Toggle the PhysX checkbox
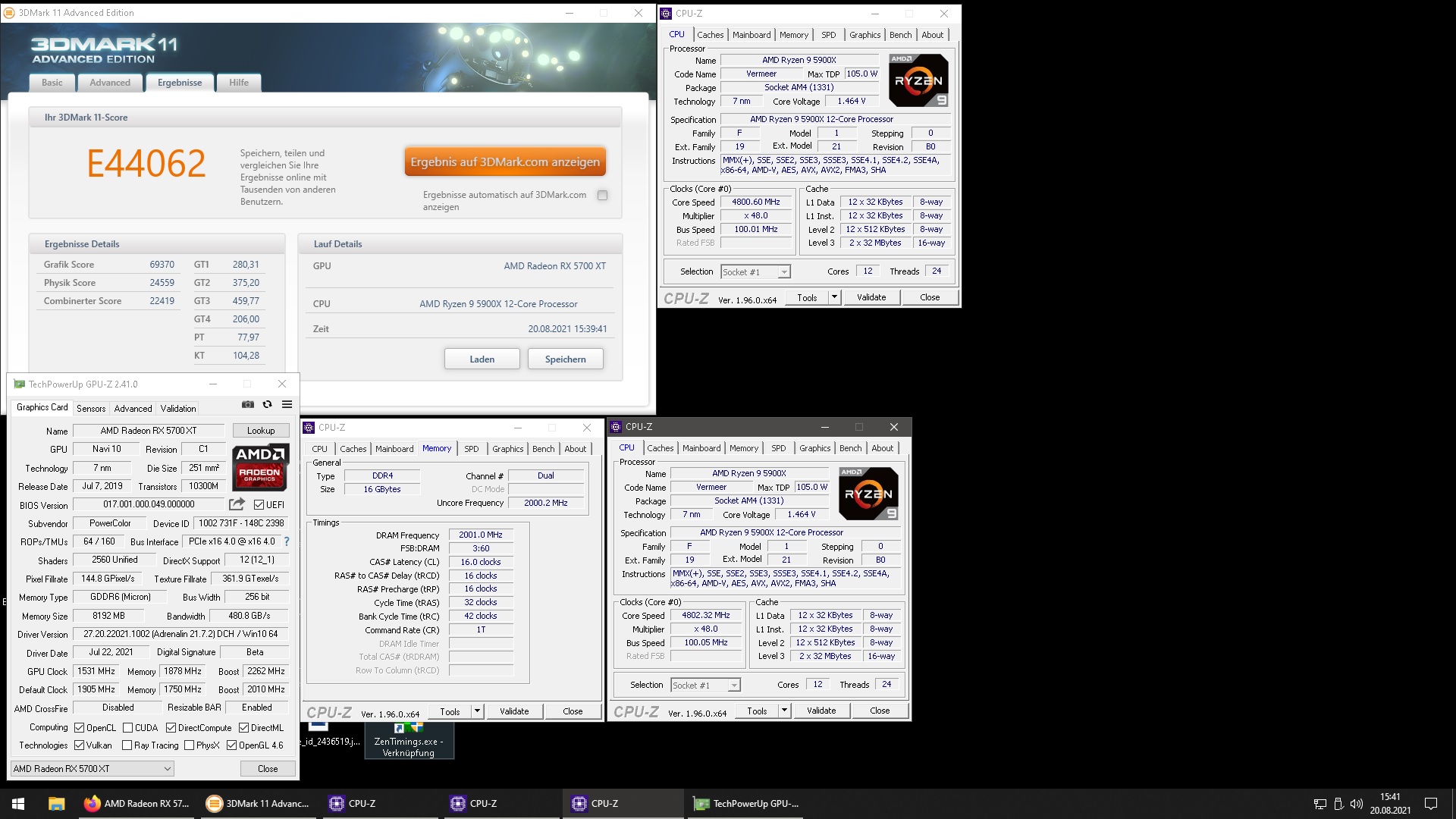Viewport: 1456px width, 819px height. [189, 745]
